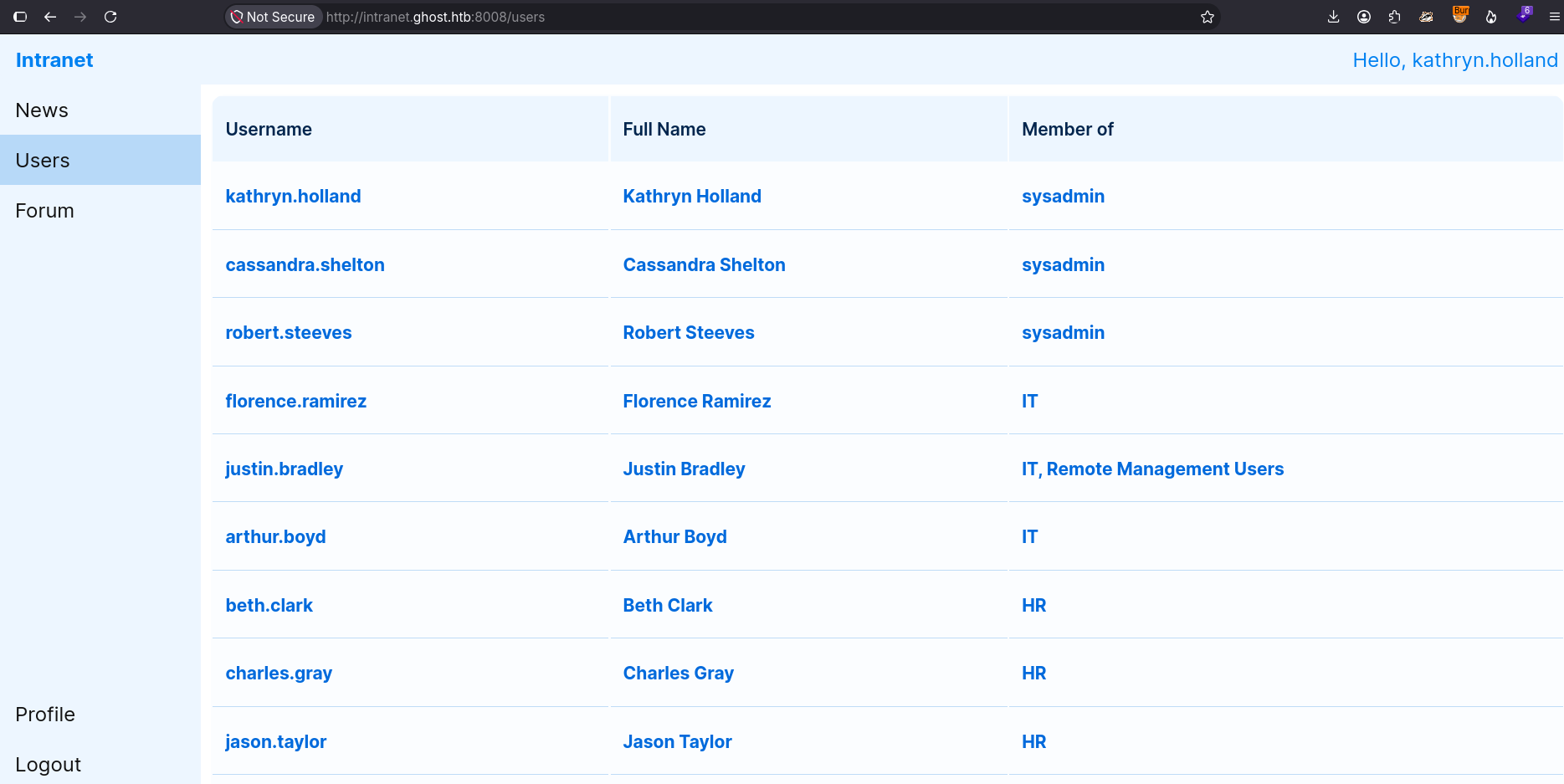Click the Burp proxy extension icon
The image size is (1564, 784).
(x=1460, y=16)
